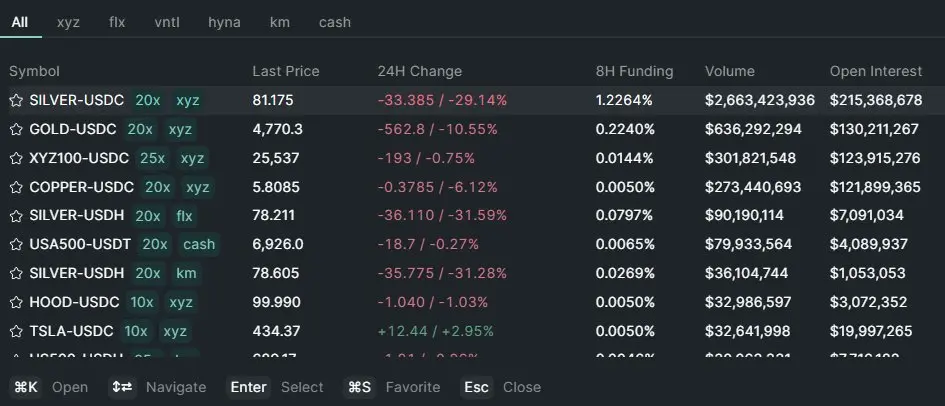Open the flx tab
Viewport: 945px width, 406px height.
[x=118, y=21]
